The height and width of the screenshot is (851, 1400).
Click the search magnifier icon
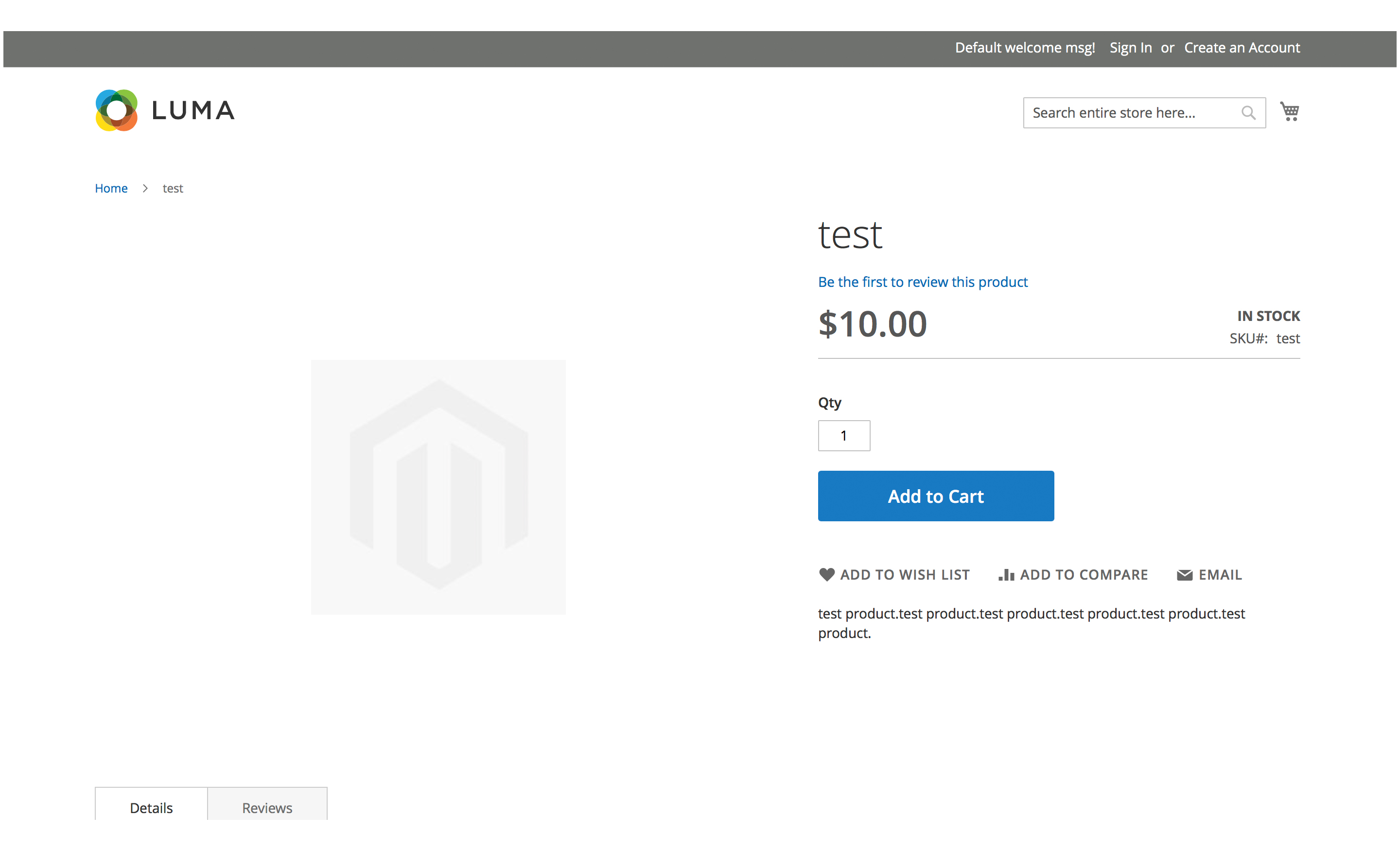(x=1248, y=112)
